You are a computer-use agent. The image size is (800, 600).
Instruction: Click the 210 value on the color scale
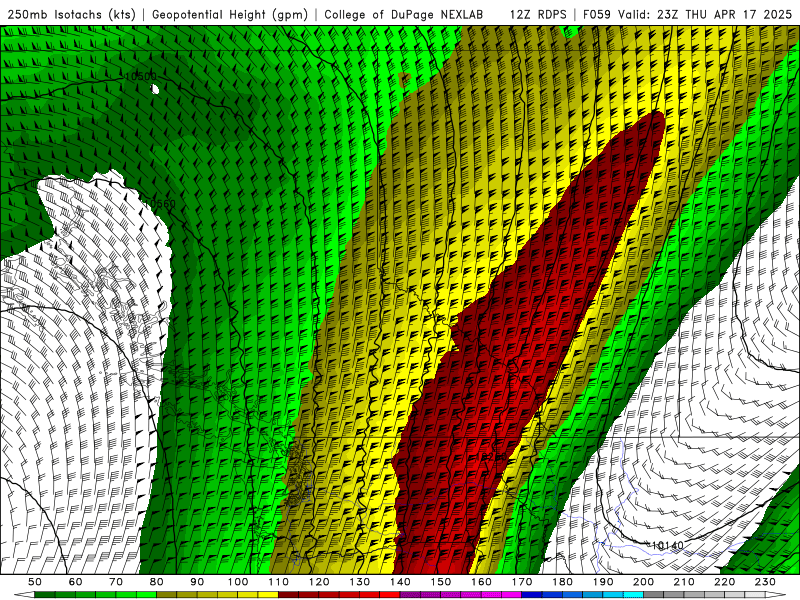(685, 582)
